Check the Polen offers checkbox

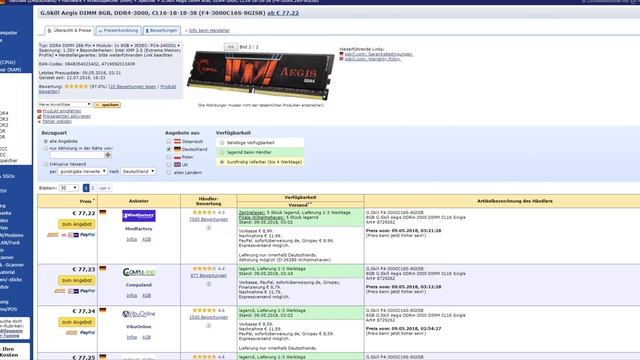[169, 157]
